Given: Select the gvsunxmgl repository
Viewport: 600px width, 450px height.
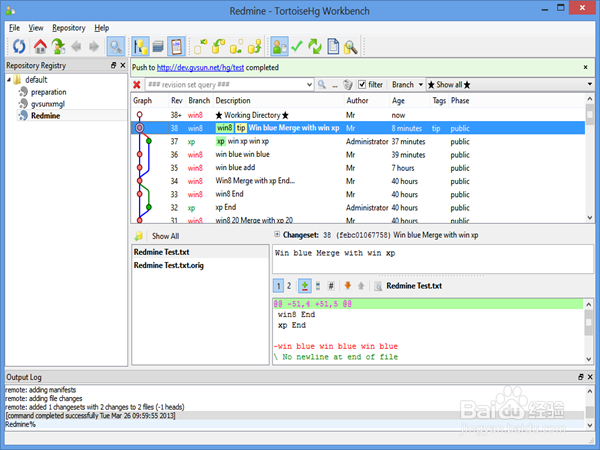Looking at the screenshot, I should 48,104.
